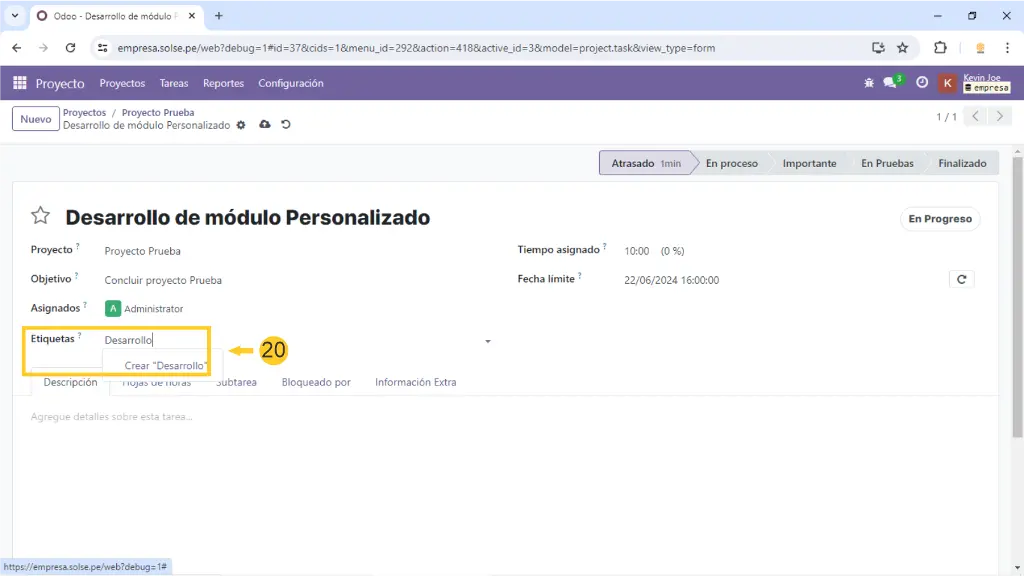Image resolution: width=1024 pixels, height=576 pixels.
Task: Click the refresh button beside Fecha límite
Action: tap(961, 280)
